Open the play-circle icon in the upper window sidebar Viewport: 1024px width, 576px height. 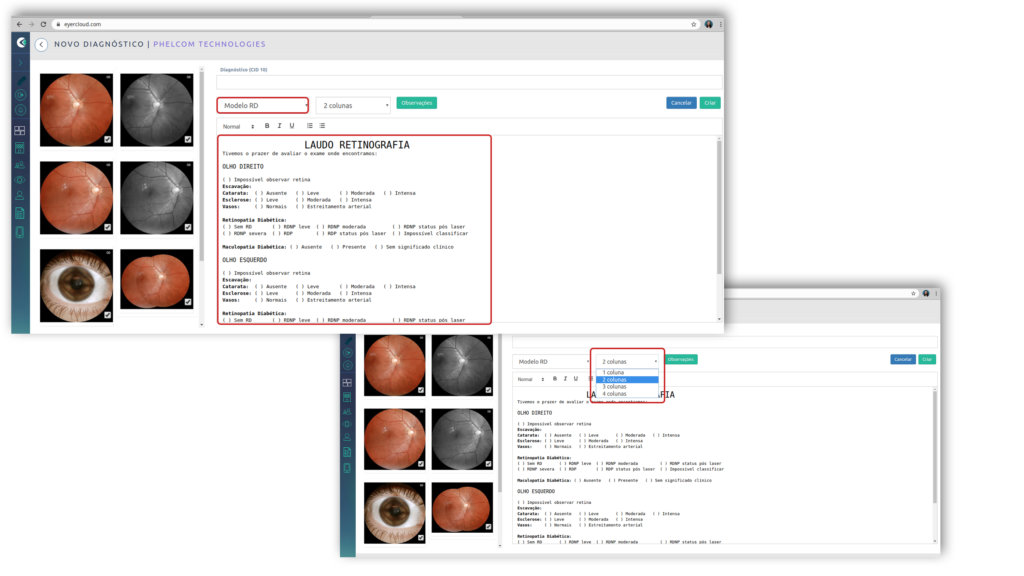click(20, 95)
